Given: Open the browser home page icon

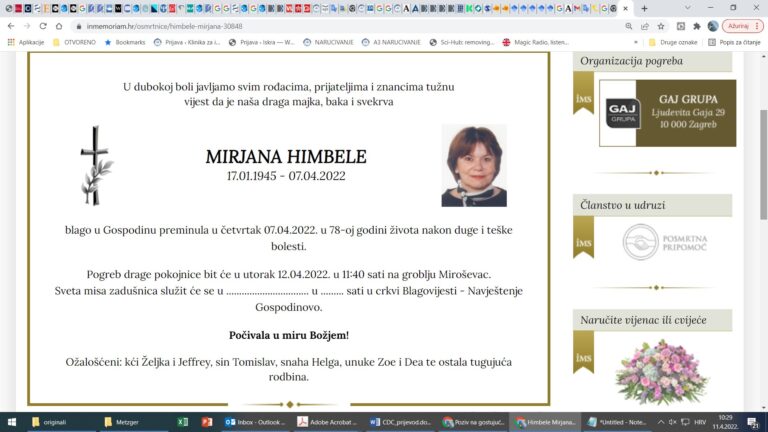Looking at the screenshot, I should coord(60,26).
